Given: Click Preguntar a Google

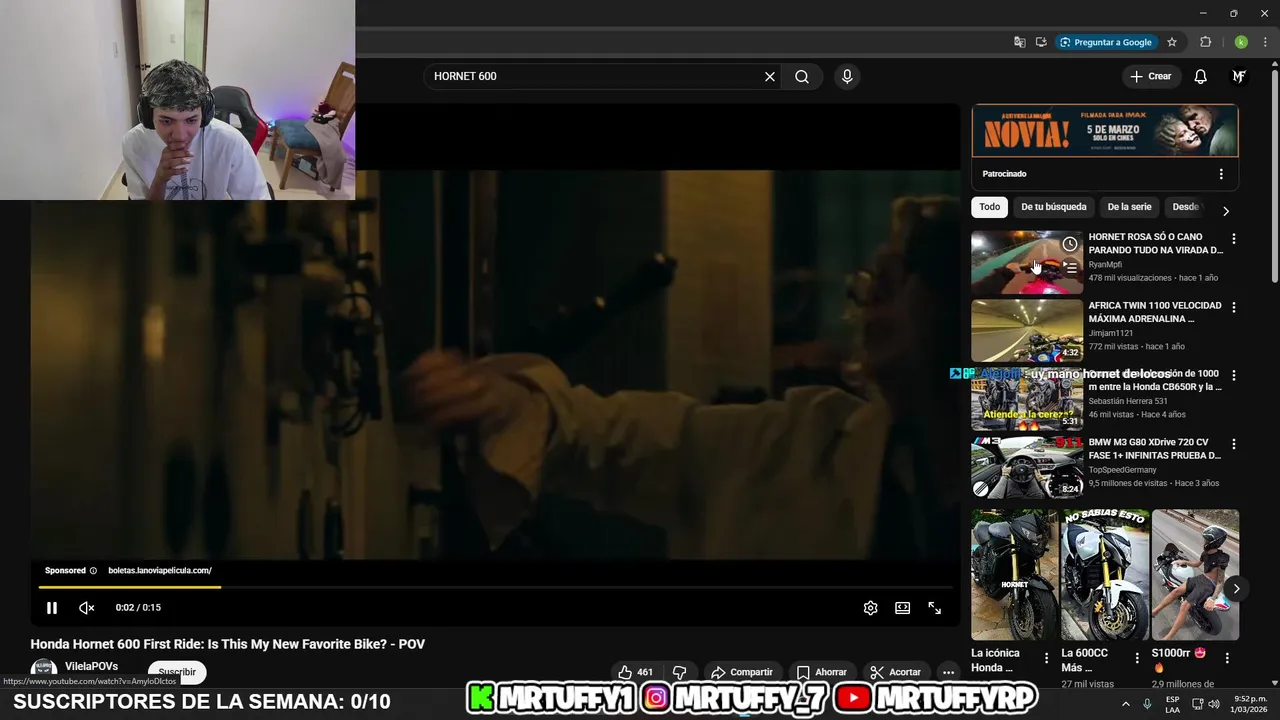Looking at the screenshot, I should point(1106,42).
